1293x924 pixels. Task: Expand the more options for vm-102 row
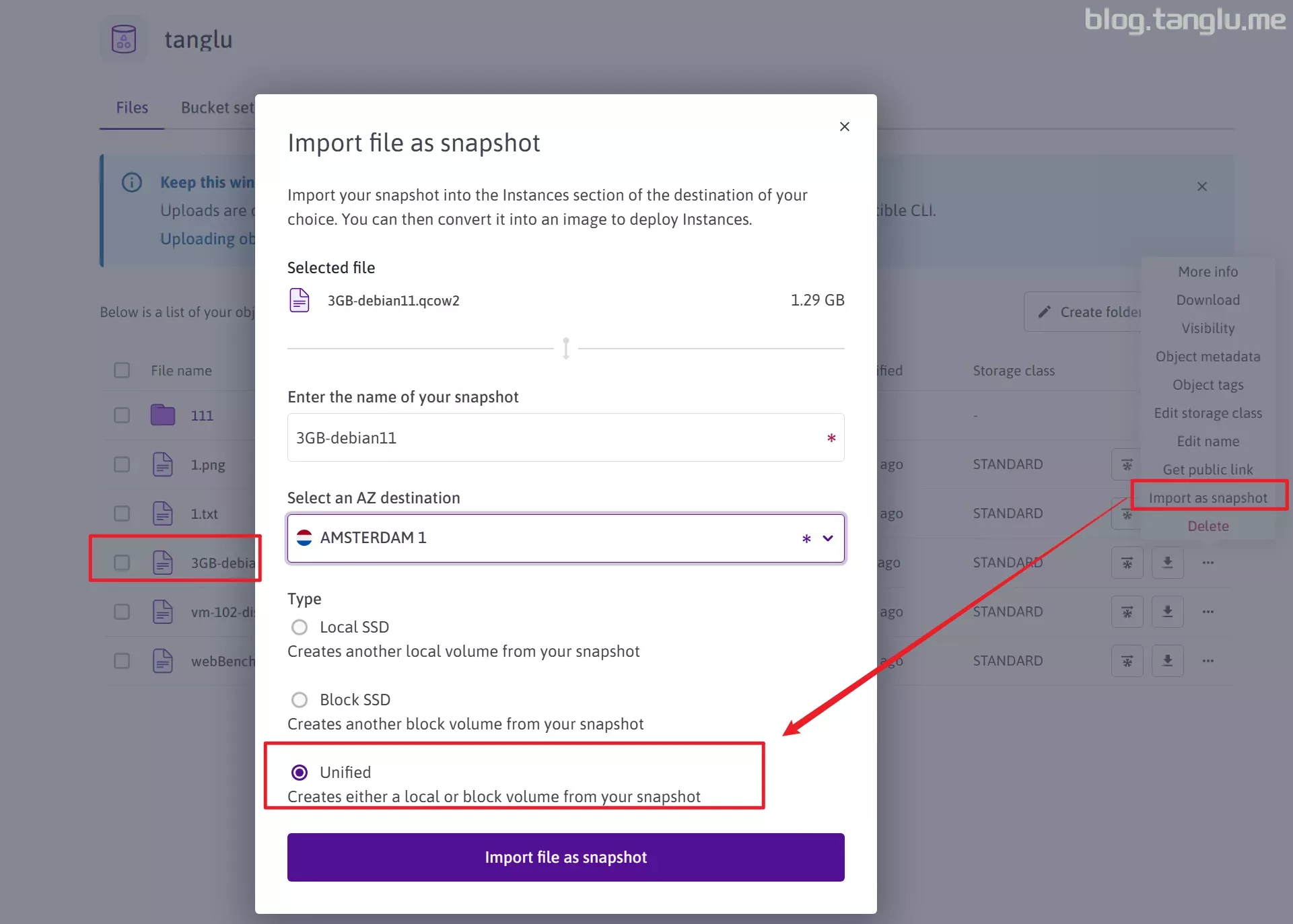(x=1208, y=612)
